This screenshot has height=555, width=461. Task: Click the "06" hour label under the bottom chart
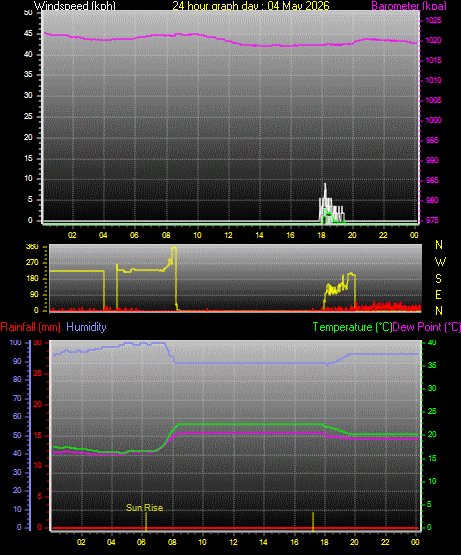click(141, 542)
